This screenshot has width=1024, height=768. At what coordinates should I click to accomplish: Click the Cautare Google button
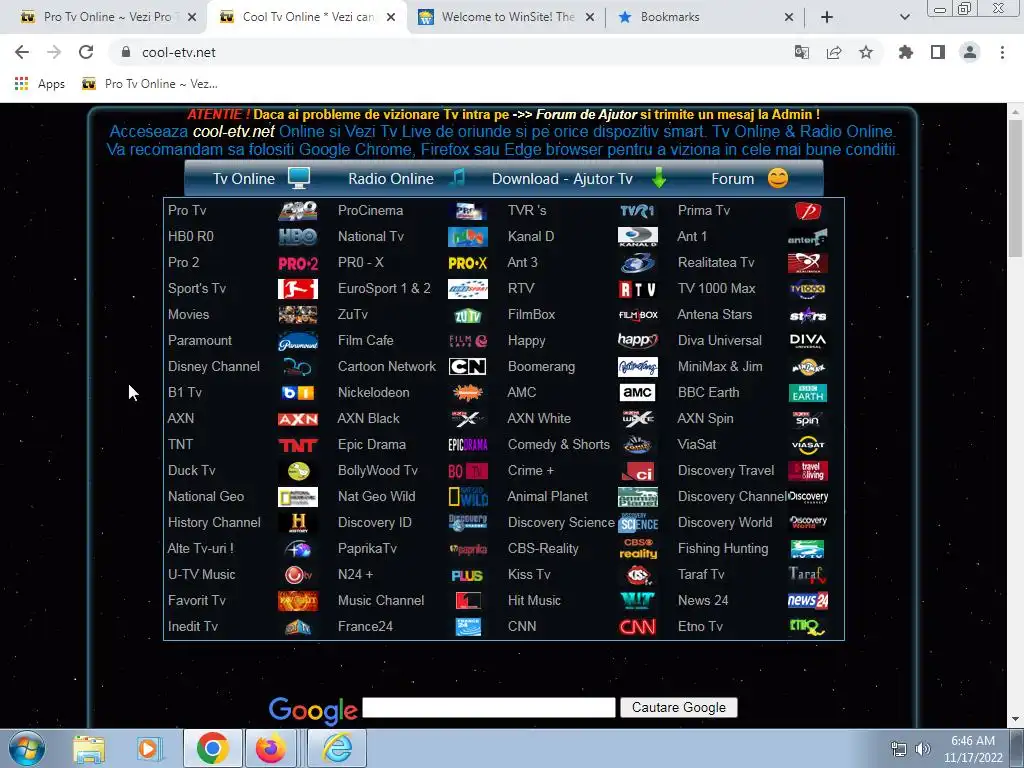click(x=679, y=707)
